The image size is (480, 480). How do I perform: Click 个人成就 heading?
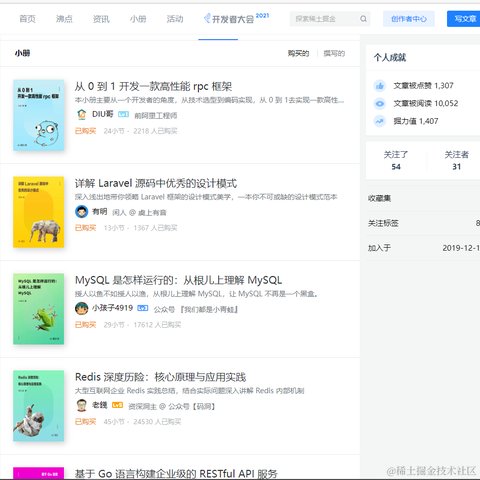coord(390,58)
